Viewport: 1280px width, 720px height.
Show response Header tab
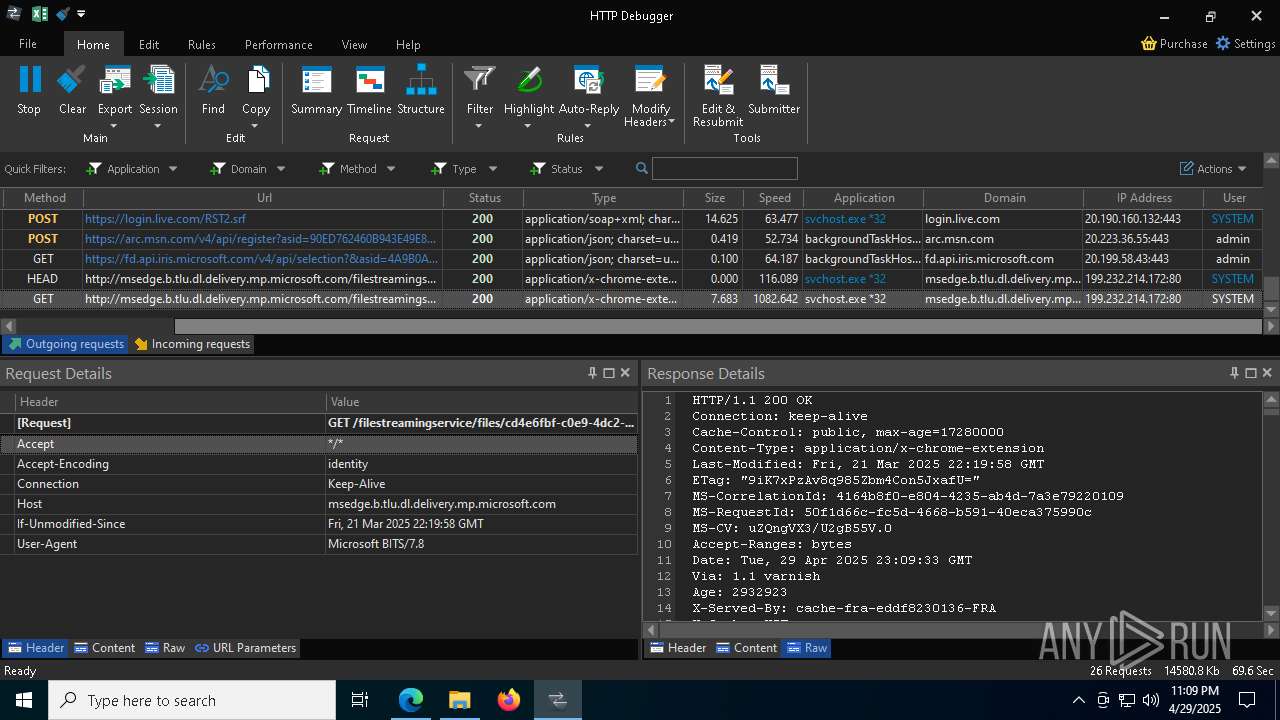coord(678,648)
